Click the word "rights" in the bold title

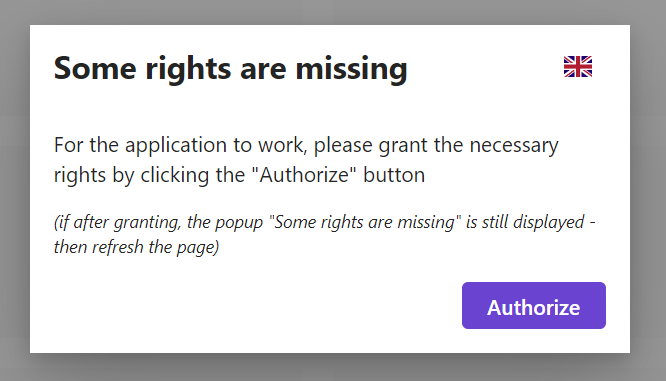coord(189,70)
